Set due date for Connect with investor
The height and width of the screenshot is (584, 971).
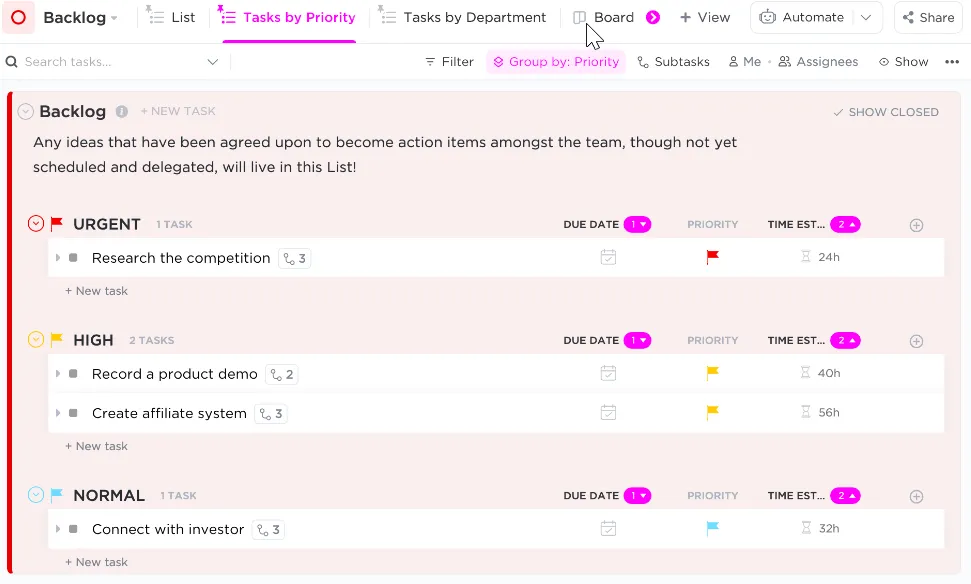pos(608,528)
